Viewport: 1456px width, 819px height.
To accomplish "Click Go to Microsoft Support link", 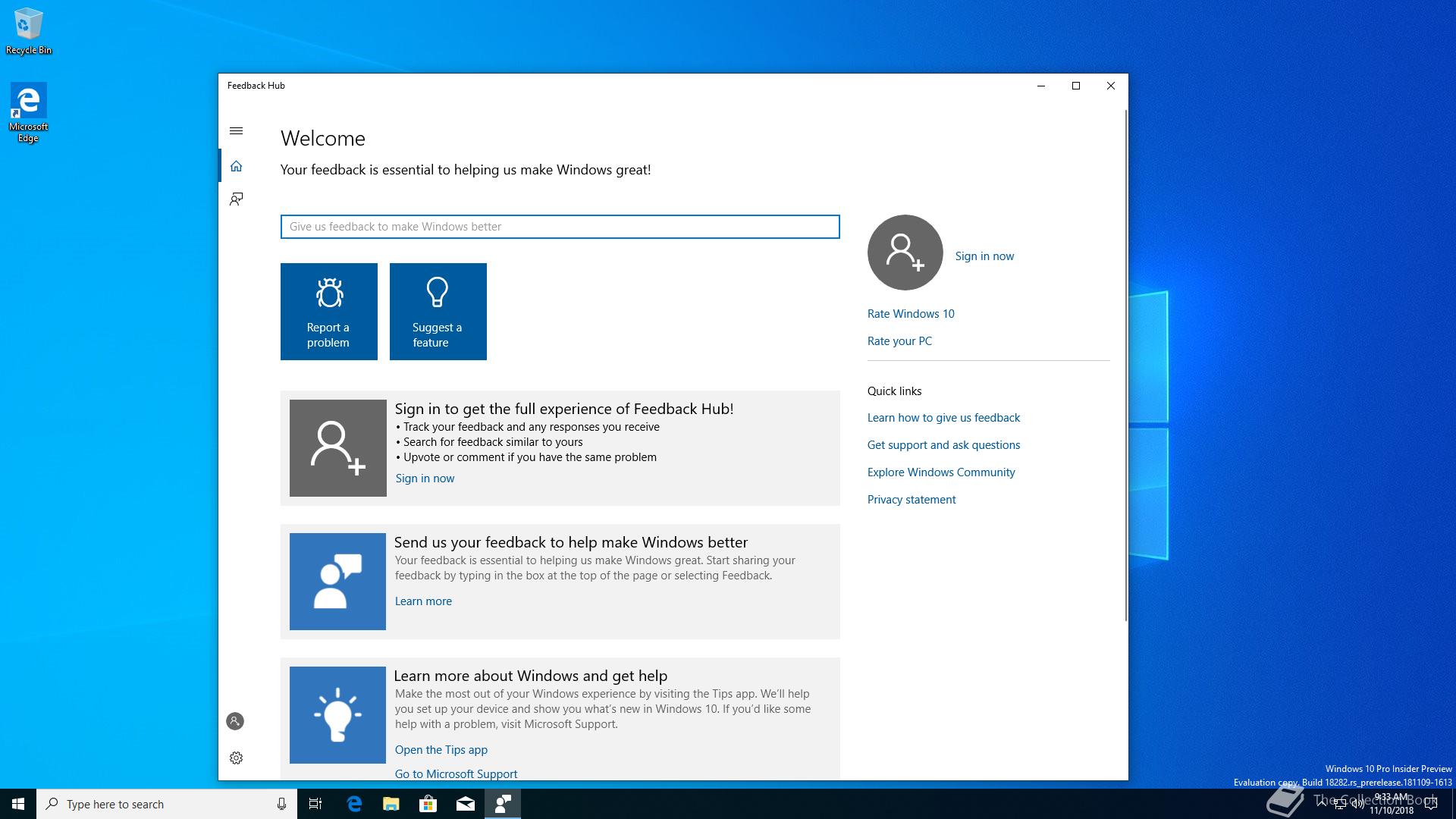I will click(x=456, y=773).
